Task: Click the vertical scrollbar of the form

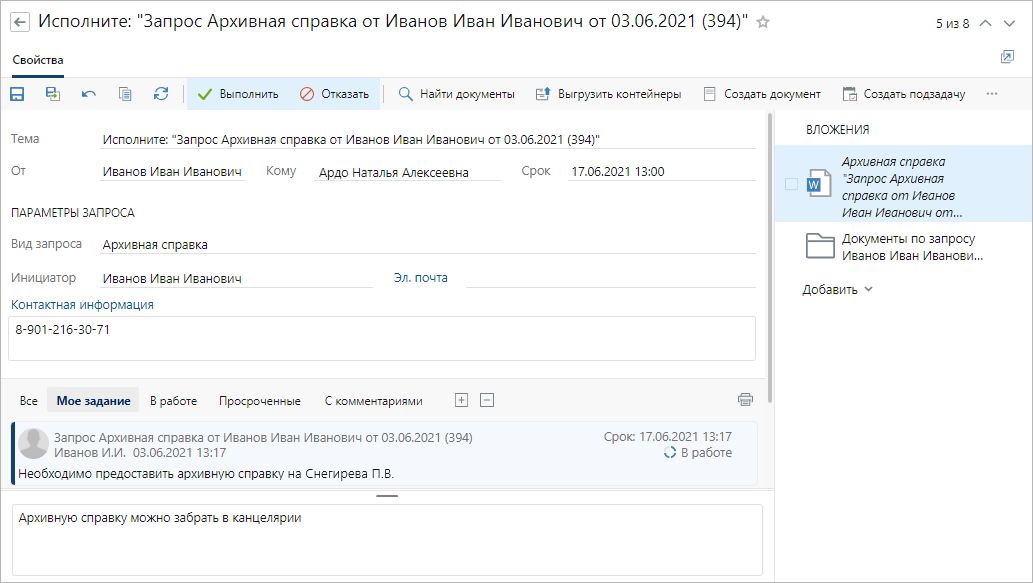Action: point(769,257)
